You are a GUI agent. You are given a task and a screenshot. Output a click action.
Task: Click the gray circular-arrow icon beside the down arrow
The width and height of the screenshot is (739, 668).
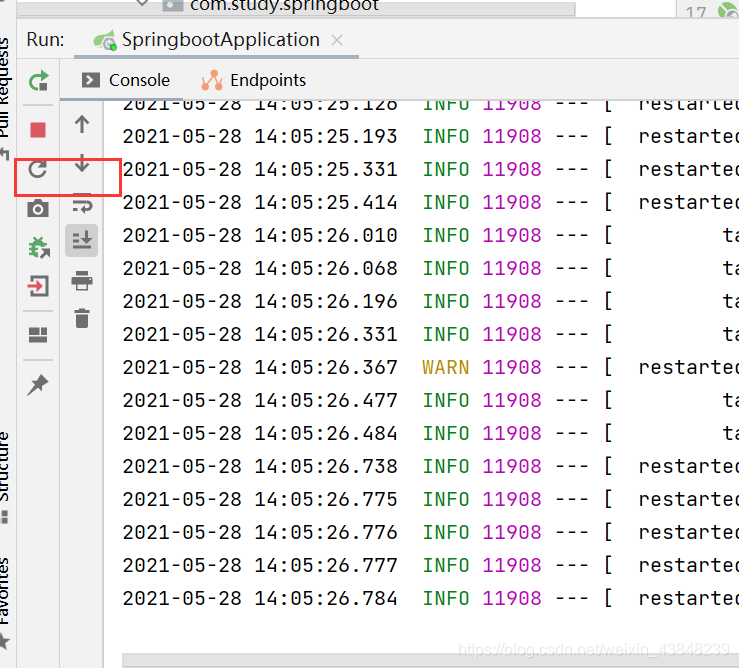38,169
